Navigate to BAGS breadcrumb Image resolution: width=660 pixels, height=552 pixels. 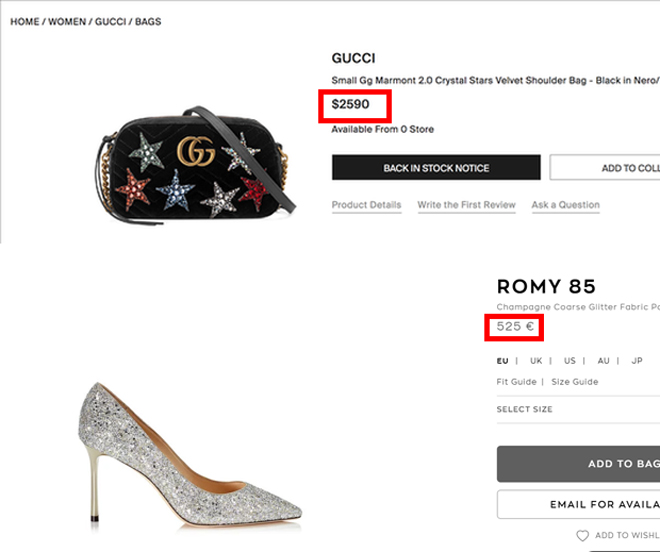148,21
